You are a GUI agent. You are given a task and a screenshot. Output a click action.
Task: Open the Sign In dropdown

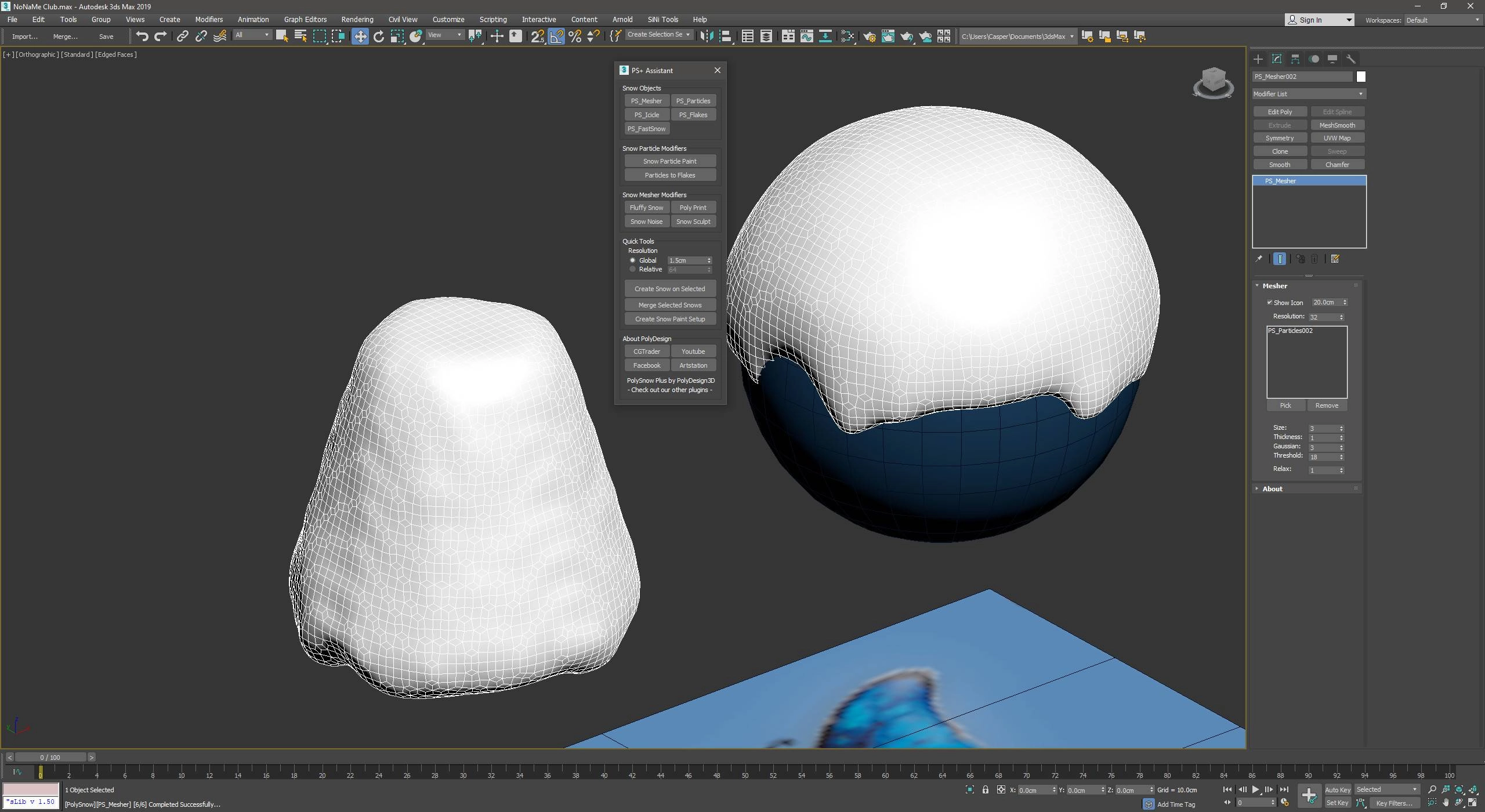pyautogui.click(x=1319, y=20)
